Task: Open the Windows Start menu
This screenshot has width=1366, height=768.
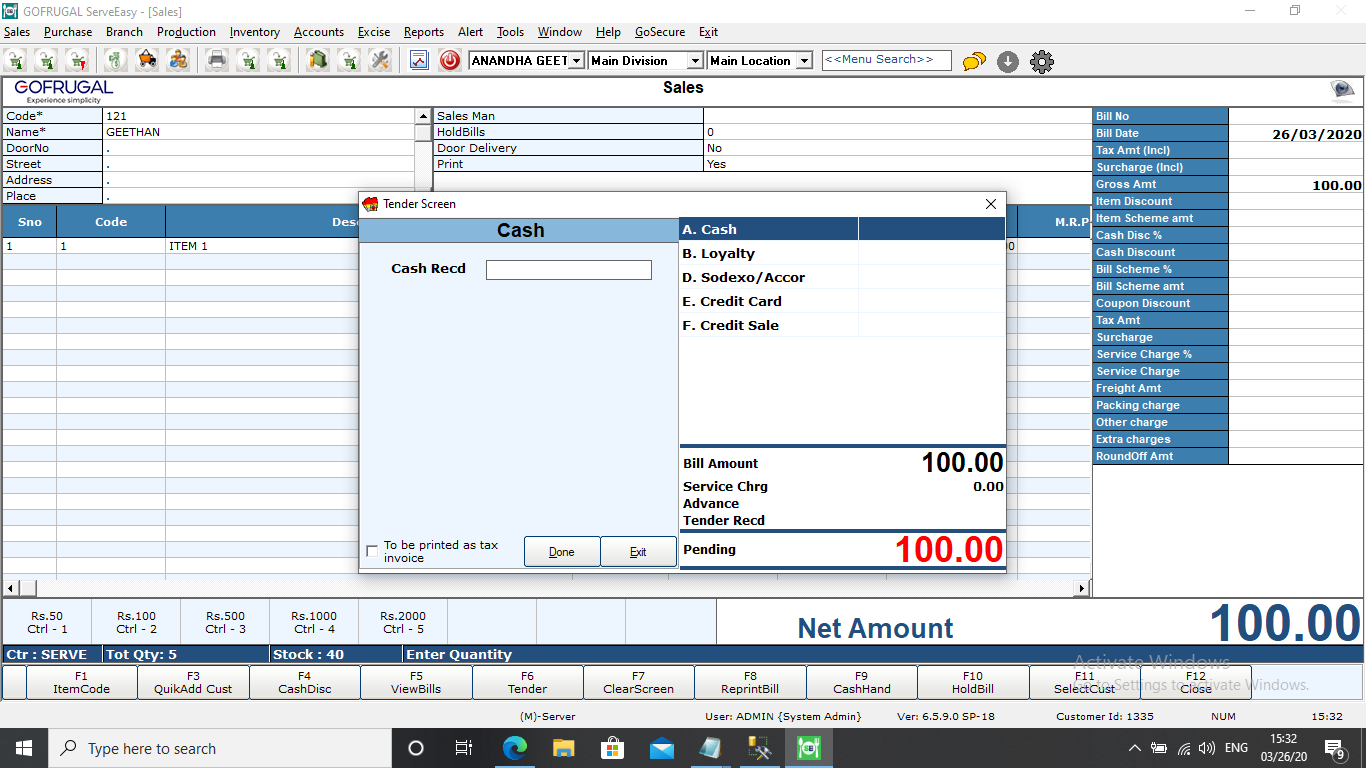Action: pyautogui.click(x=23, y=748)
